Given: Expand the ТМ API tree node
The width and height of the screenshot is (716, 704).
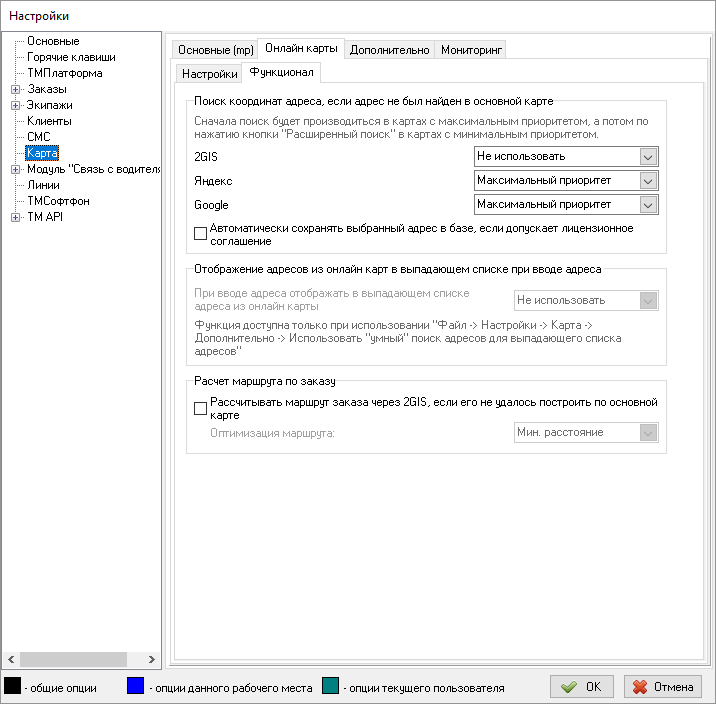Looking at the screenshot, I should (x=15, y=217).
